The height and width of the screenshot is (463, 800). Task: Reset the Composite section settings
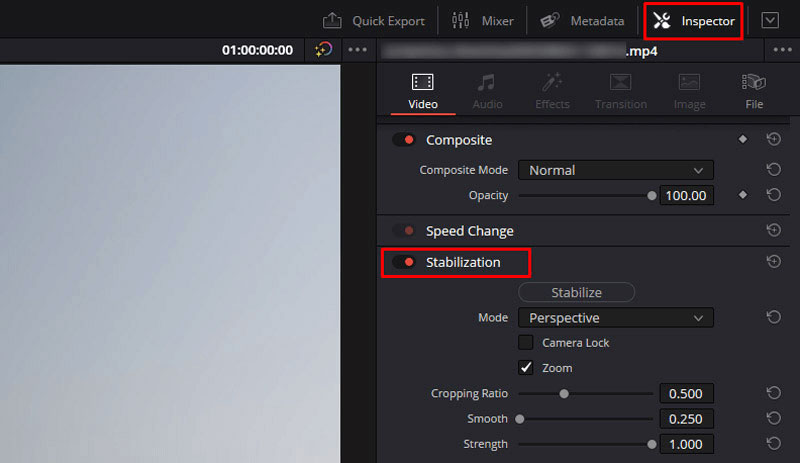pos(773,140)
